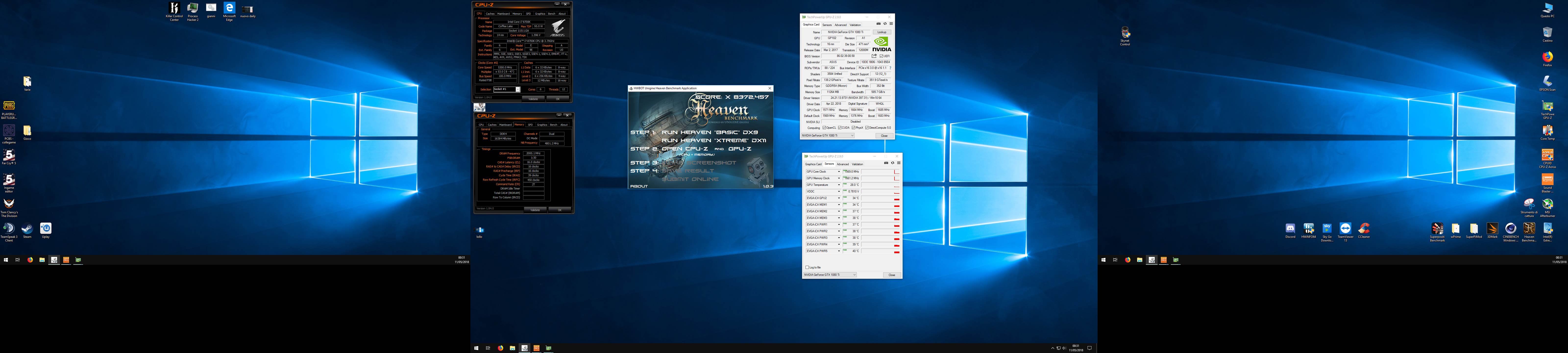This screenshot has width=1568, height=353.
Task: Open GPU selector dropdown in GPU-Z Sensors window
Action: pyautogui.click(x=829, y=275)
